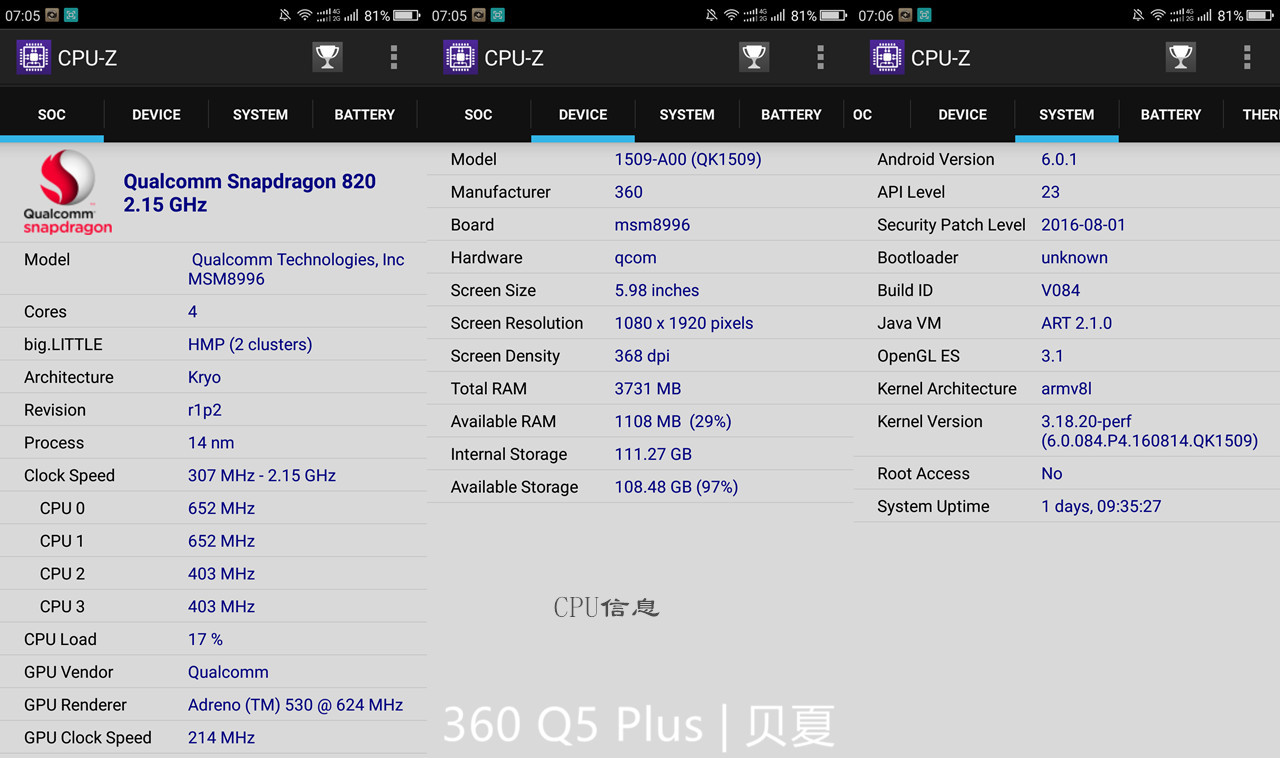1280x758 pixels.
Task: Click the Manufacturer value '360'
Action: point(629,192)
